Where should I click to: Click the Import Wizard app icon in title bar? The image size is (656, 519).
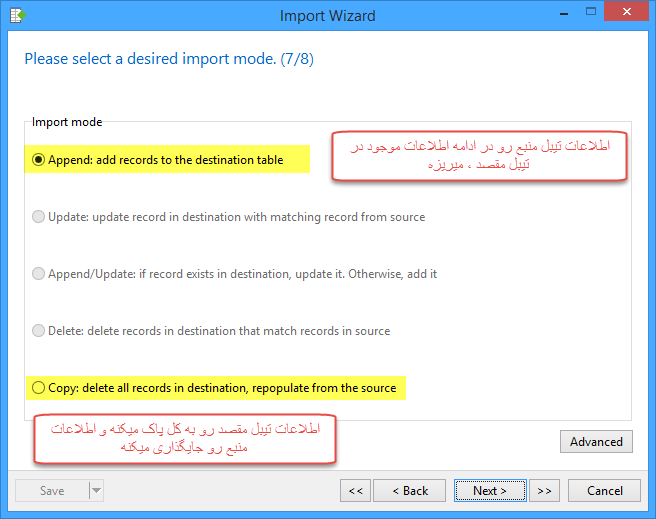click(13, 14)
